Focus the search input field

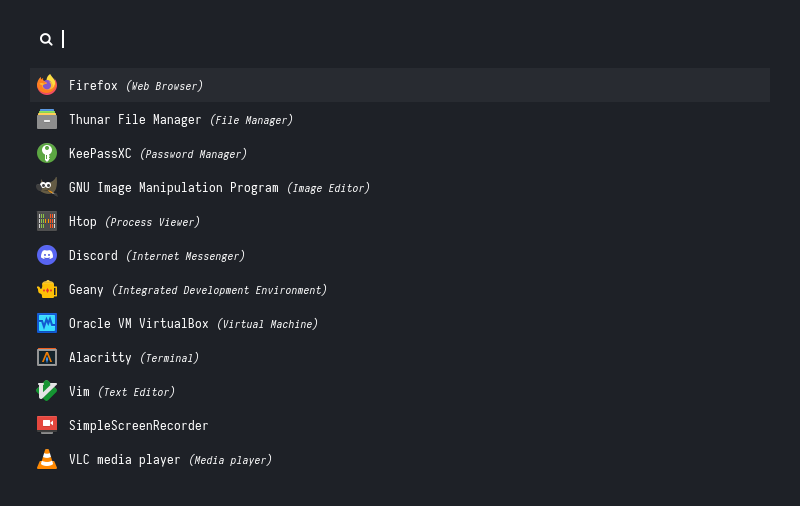coord(400,39)
